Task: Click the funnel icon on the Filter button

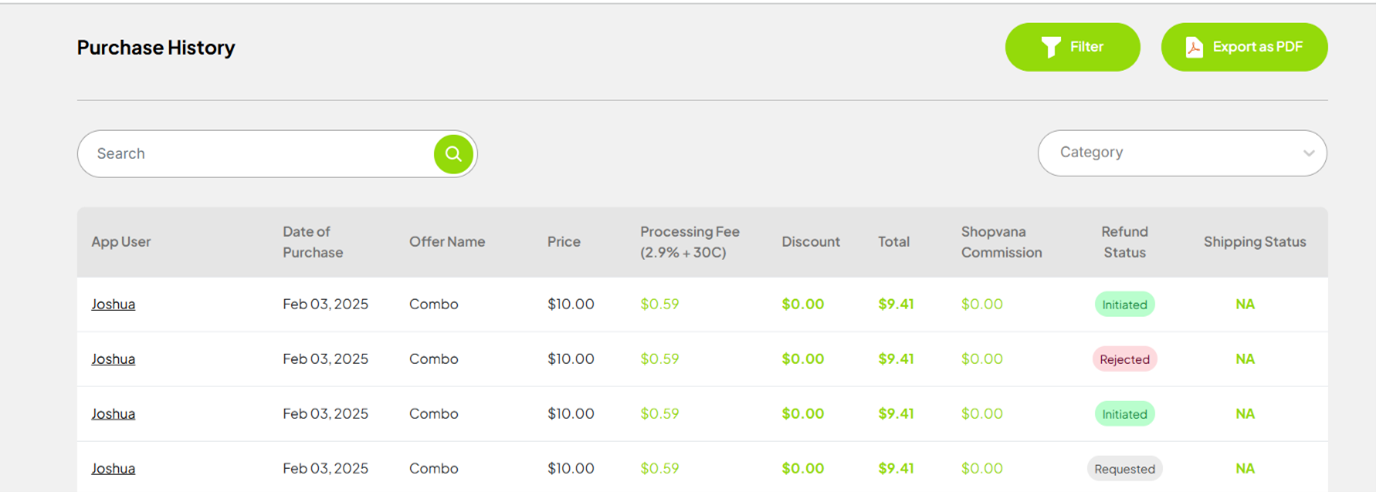Action: [1050, 47]
